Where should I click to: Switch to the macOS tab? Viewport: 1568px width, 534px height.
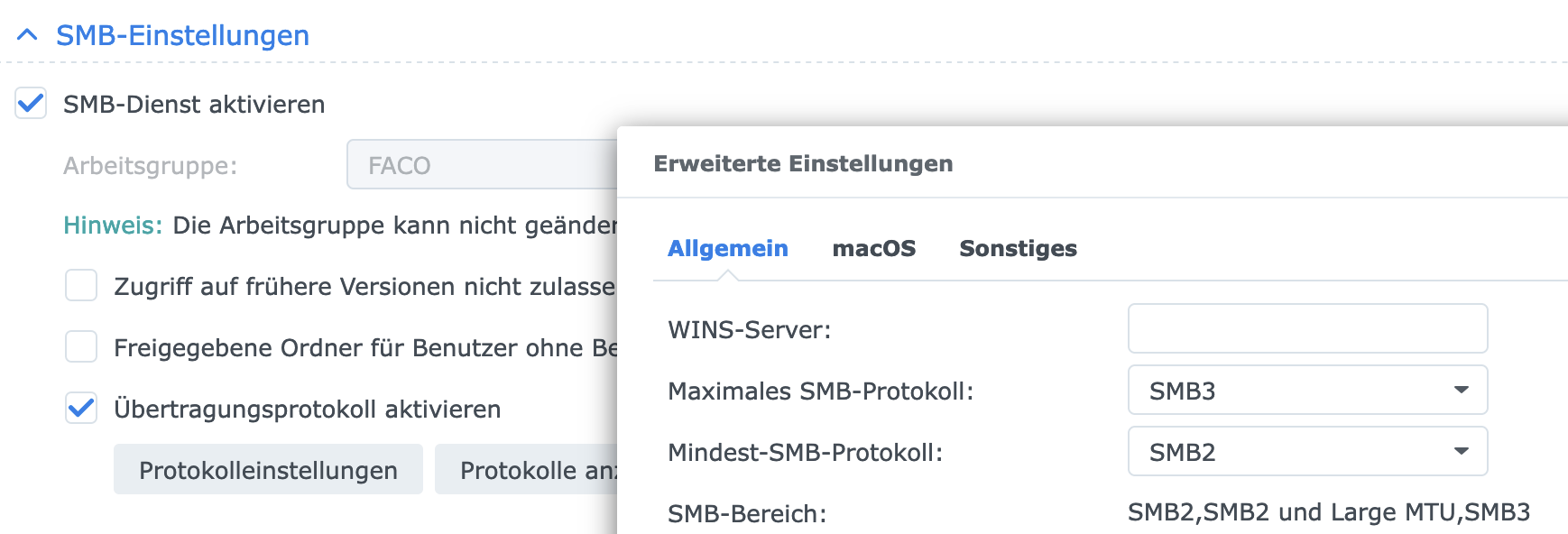(874, 249)
